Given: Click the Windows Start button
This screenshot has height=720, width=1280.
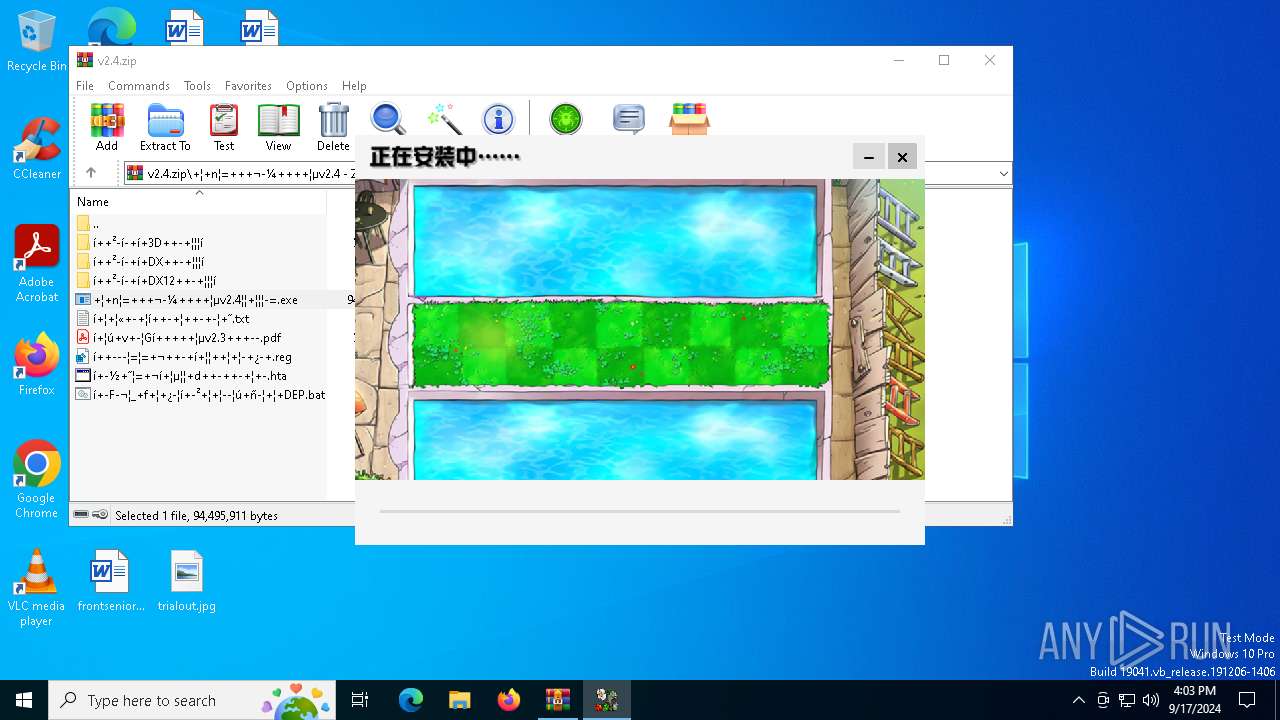Looking at the screenshot, I should point(24,700).
